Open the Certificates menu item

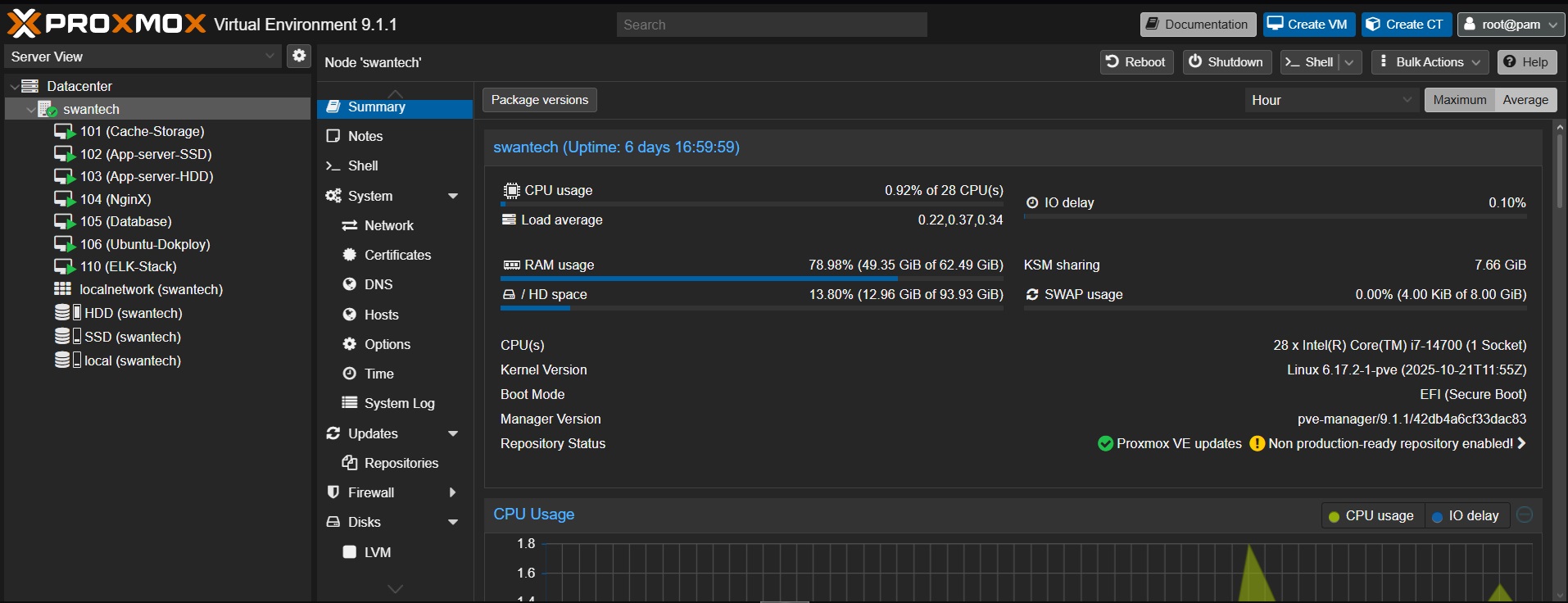click(x=395, y=255)
